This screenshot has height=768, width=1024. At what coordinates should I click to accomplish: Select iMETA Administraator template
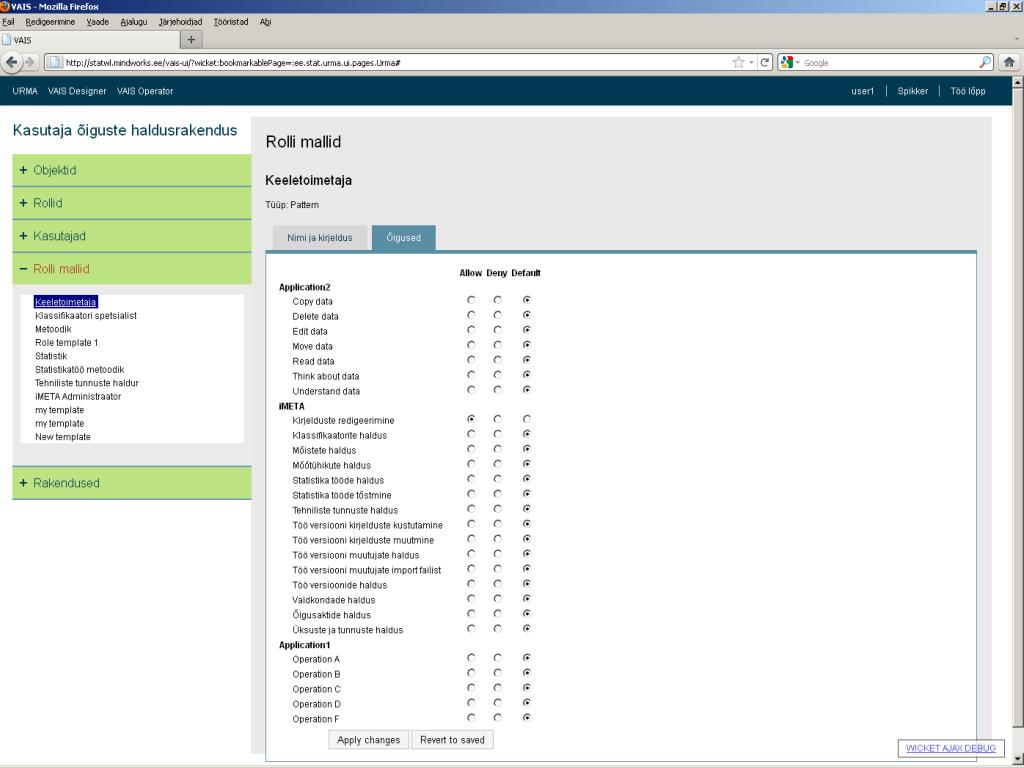[x=78, y=396]
